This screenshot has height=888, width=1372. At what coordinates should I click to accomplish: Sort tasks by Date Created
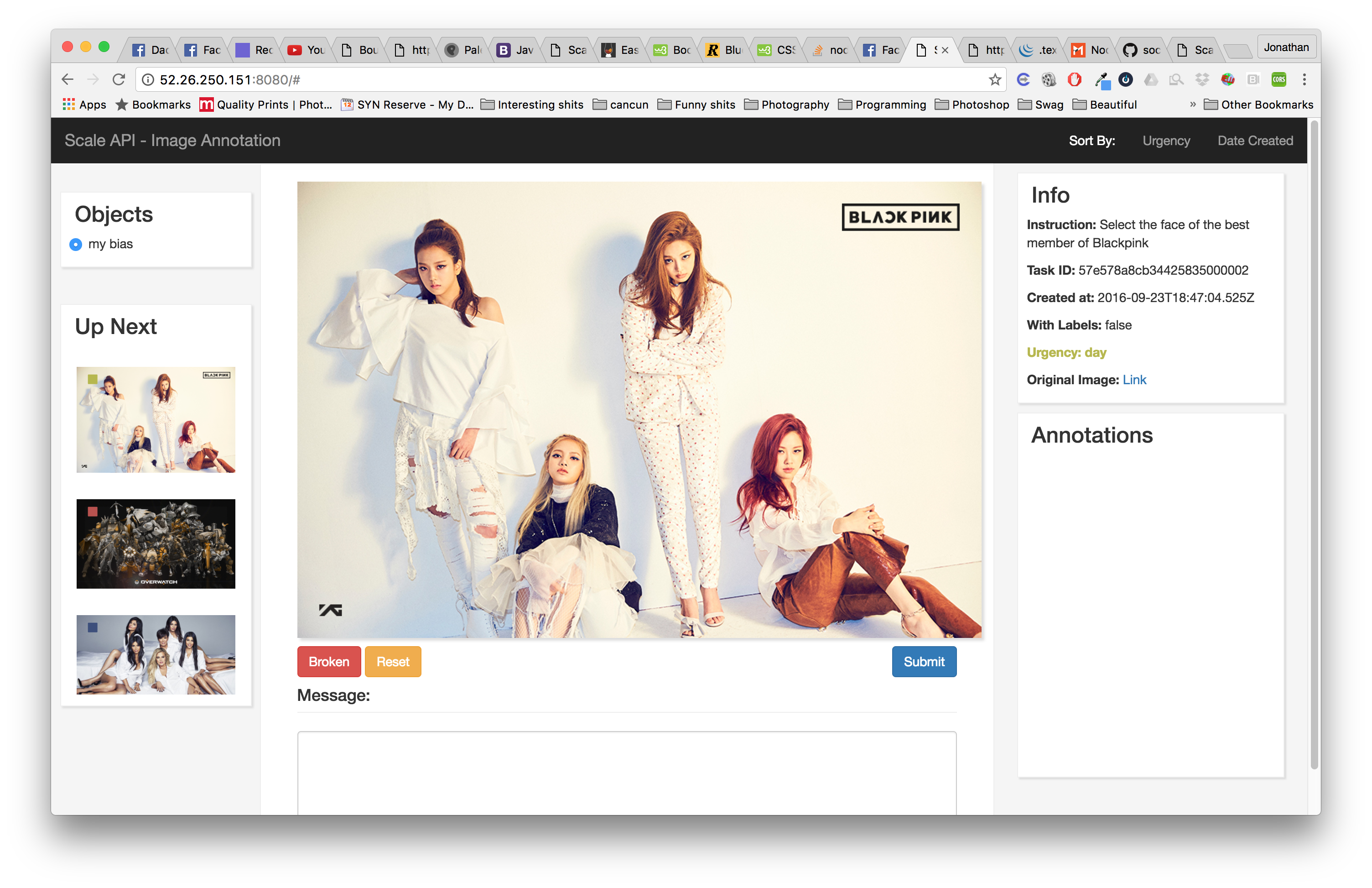(1254, 141)
